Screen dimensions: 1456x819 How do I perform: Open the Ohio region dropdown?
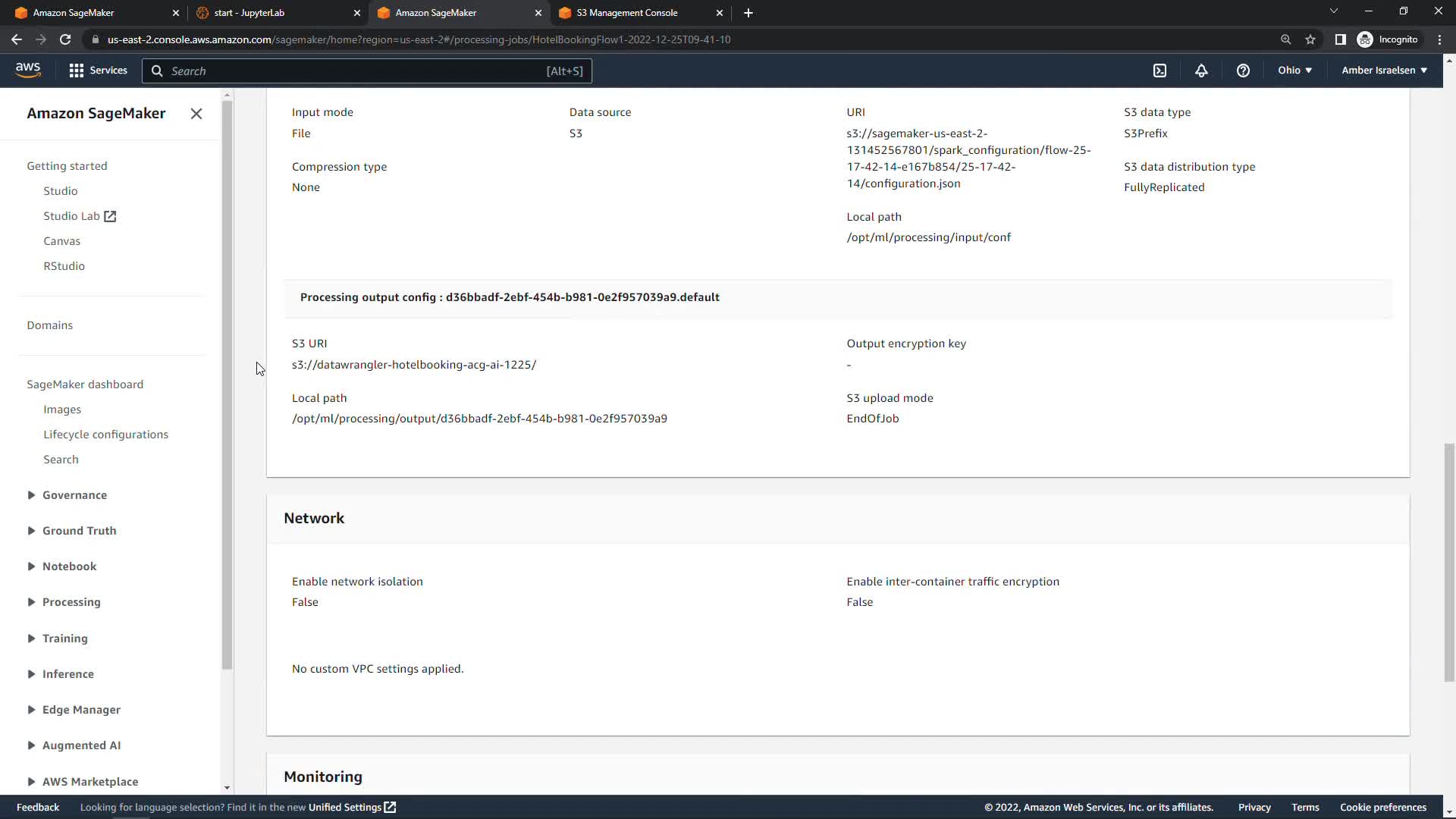1294,71
